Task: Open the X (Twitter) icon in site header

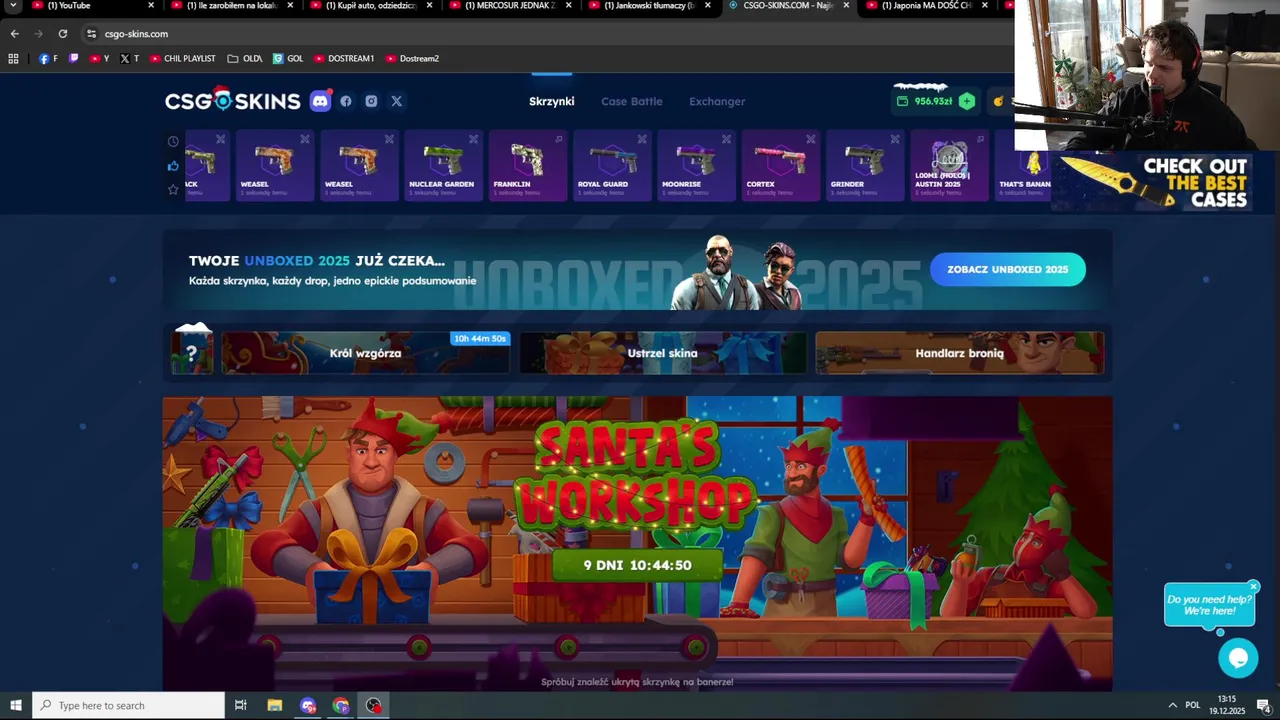Action: 397,101
